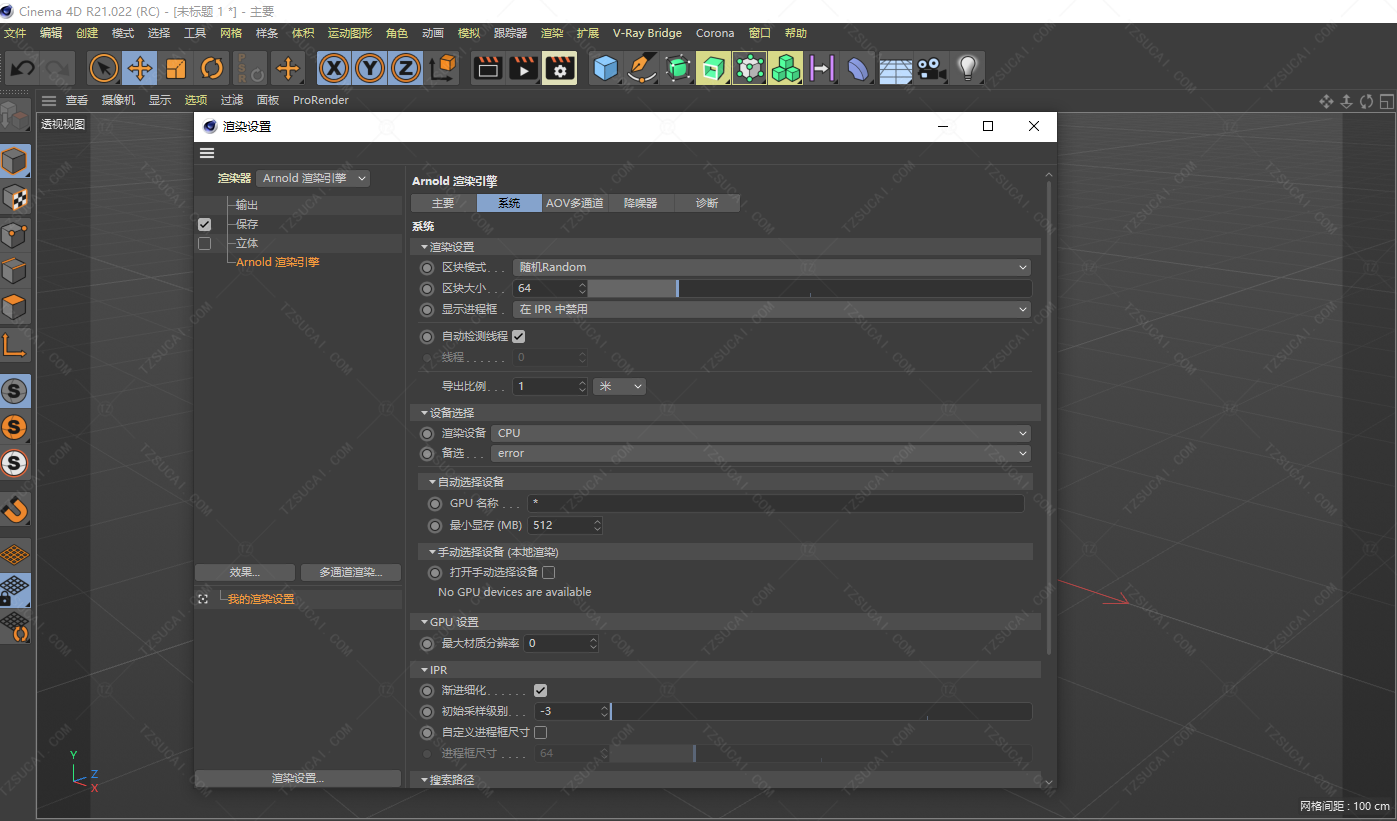Select the Live Selection tool
The height and width of the screenshot is (821, 1397).
tap(103, 69)
